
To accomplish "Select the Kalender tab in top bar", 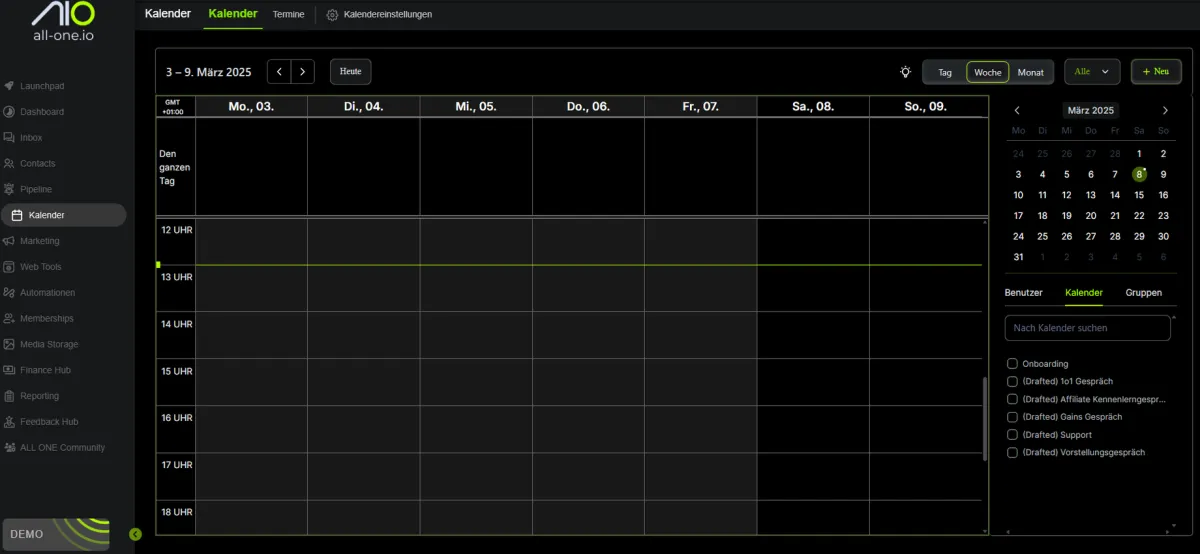I will pyautogui.click(x=233, y=15).
